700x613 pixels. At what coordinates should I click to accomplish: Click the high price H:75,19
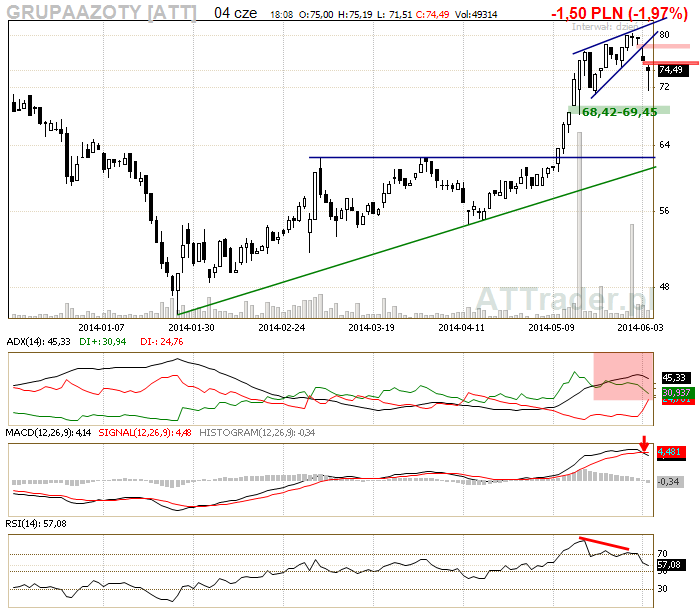355,15
